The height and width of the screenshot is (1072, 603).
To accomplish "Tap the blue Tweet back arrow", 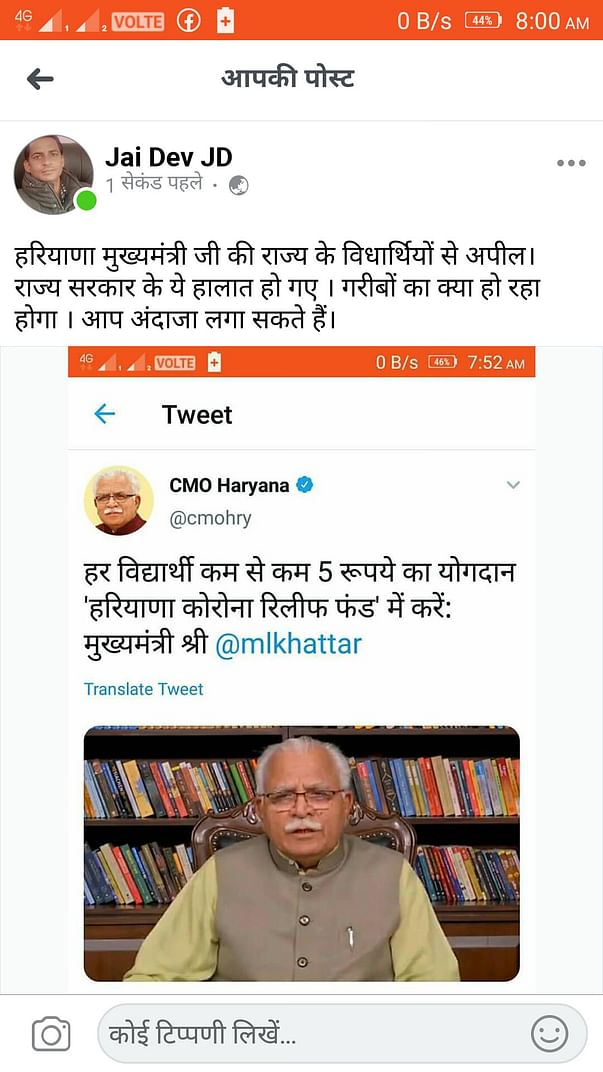I will (x=105, y=414).
